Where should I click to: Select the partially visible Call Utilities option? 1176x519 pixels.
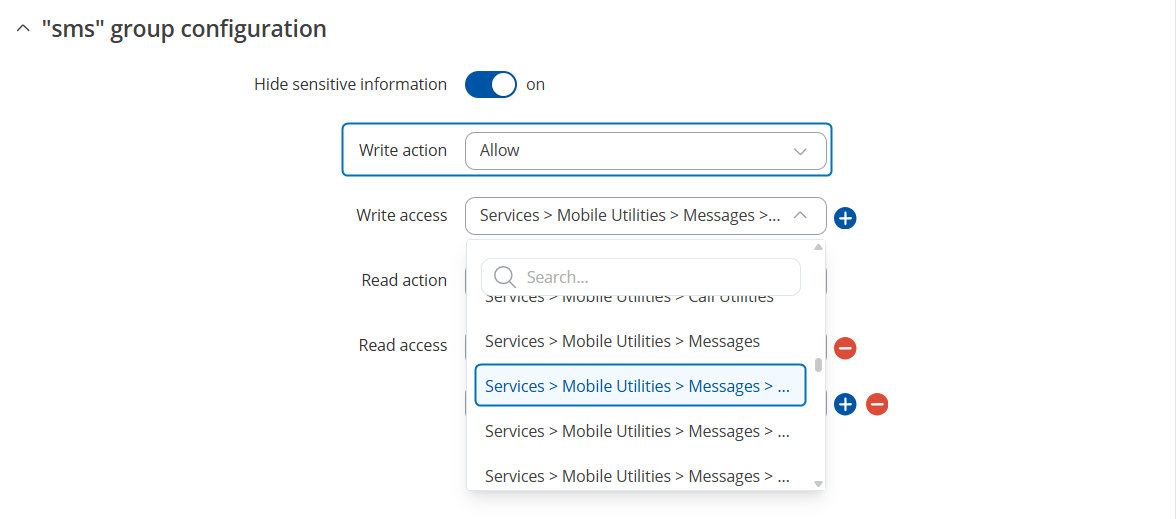click(629, 298)
